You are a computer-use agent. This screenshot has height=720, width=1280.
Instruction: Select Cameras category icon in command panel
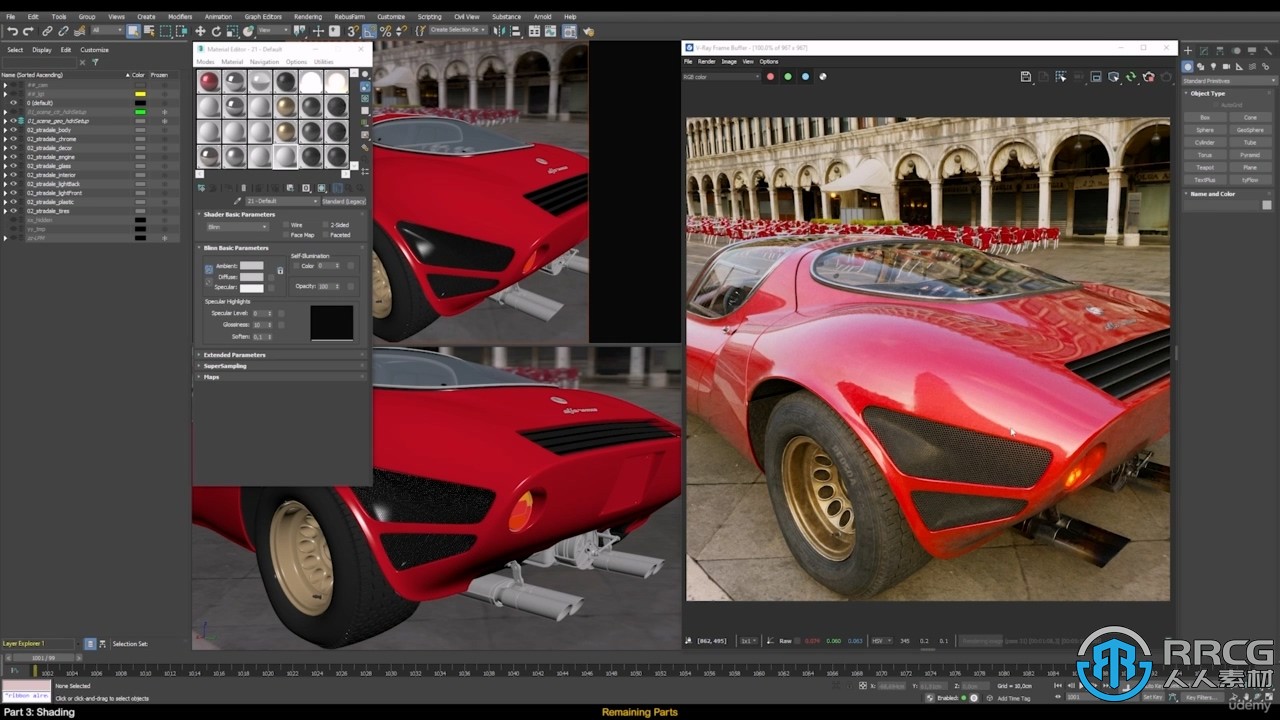[x=1227, y=67]
